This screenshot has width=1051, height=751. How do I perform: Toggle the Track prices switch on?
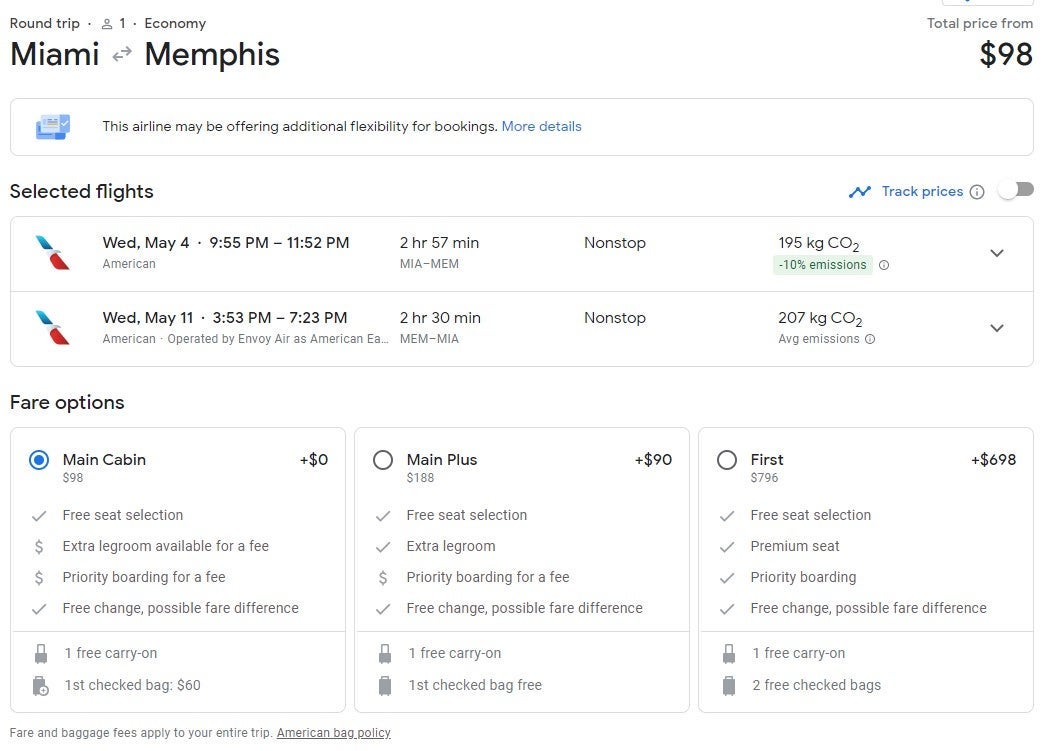[x=1015, y=190]
